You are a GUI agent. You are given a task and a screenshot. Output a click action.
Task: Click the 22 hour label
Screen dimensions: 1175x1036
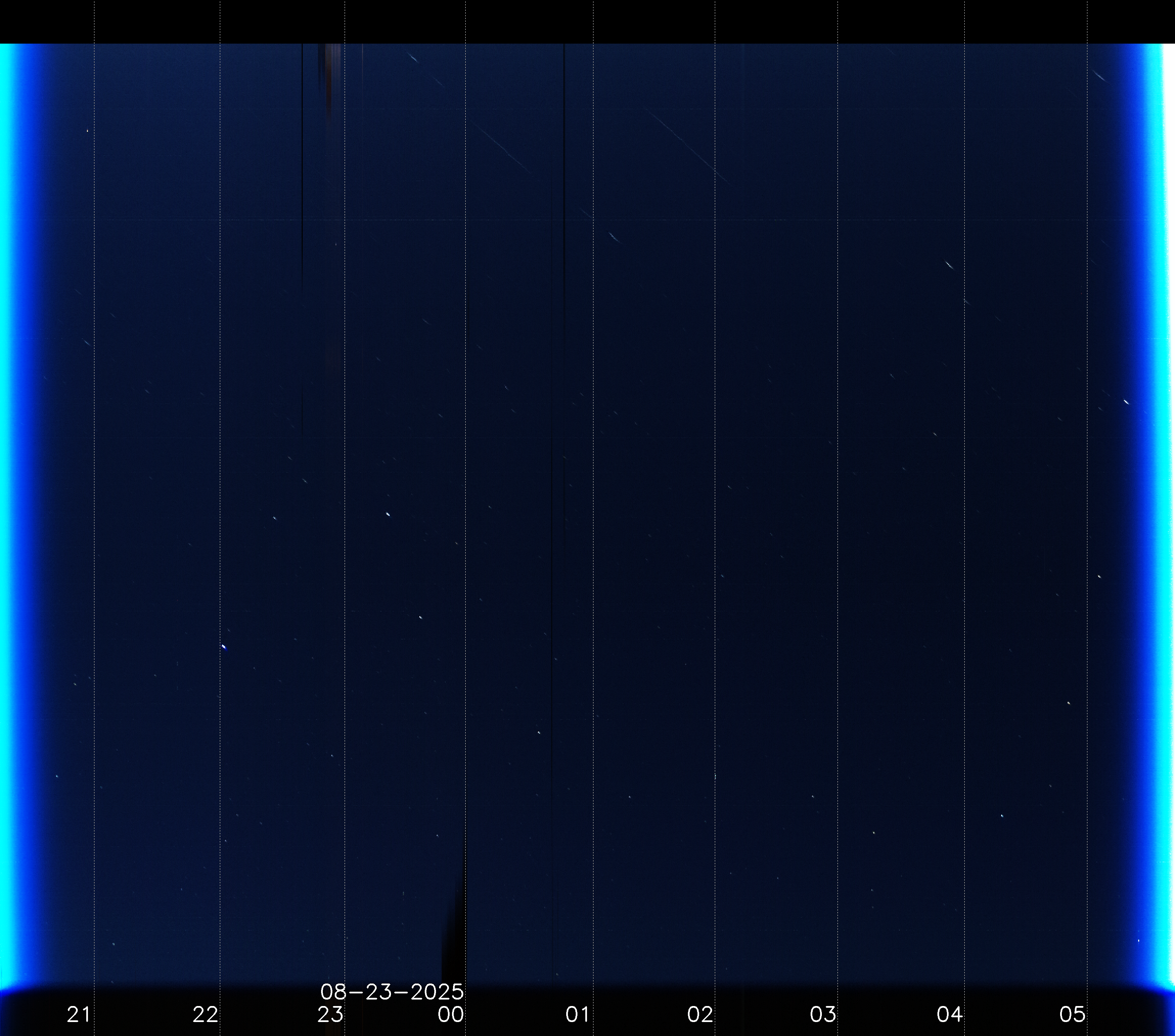tap(205, 1015)
